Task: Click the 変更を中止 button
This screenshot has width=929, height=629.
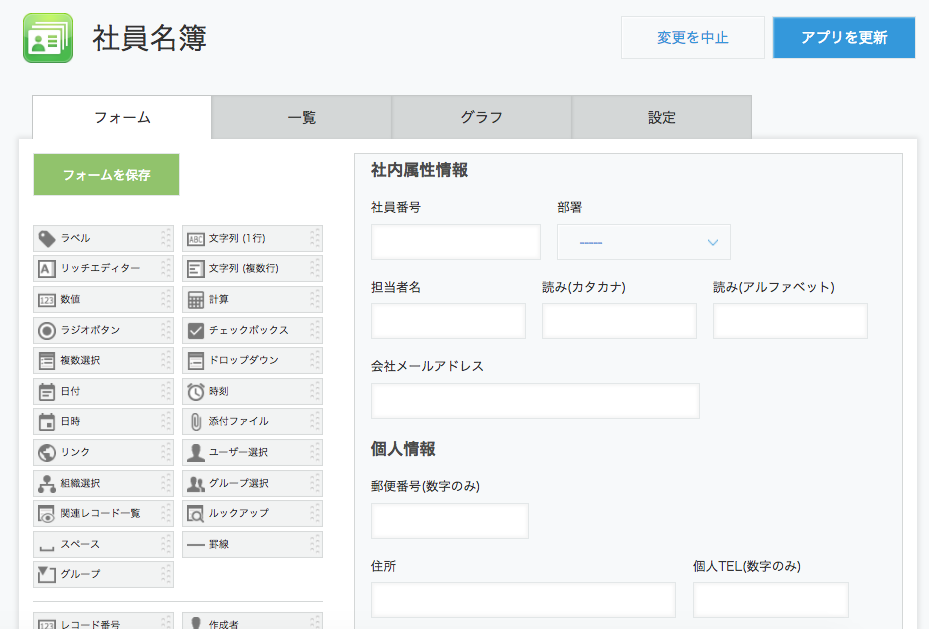Action: (x=693, y=37)
